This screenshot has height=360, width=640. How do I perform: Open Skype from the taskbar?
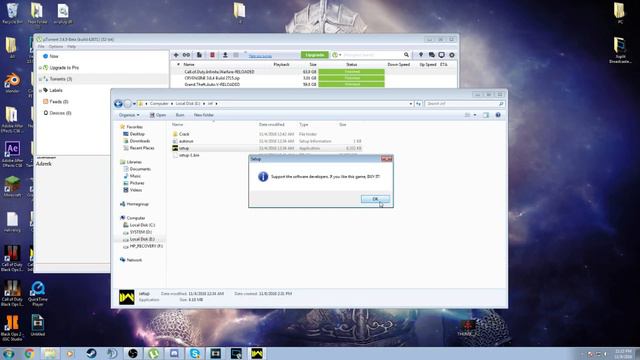pos(195,353)
